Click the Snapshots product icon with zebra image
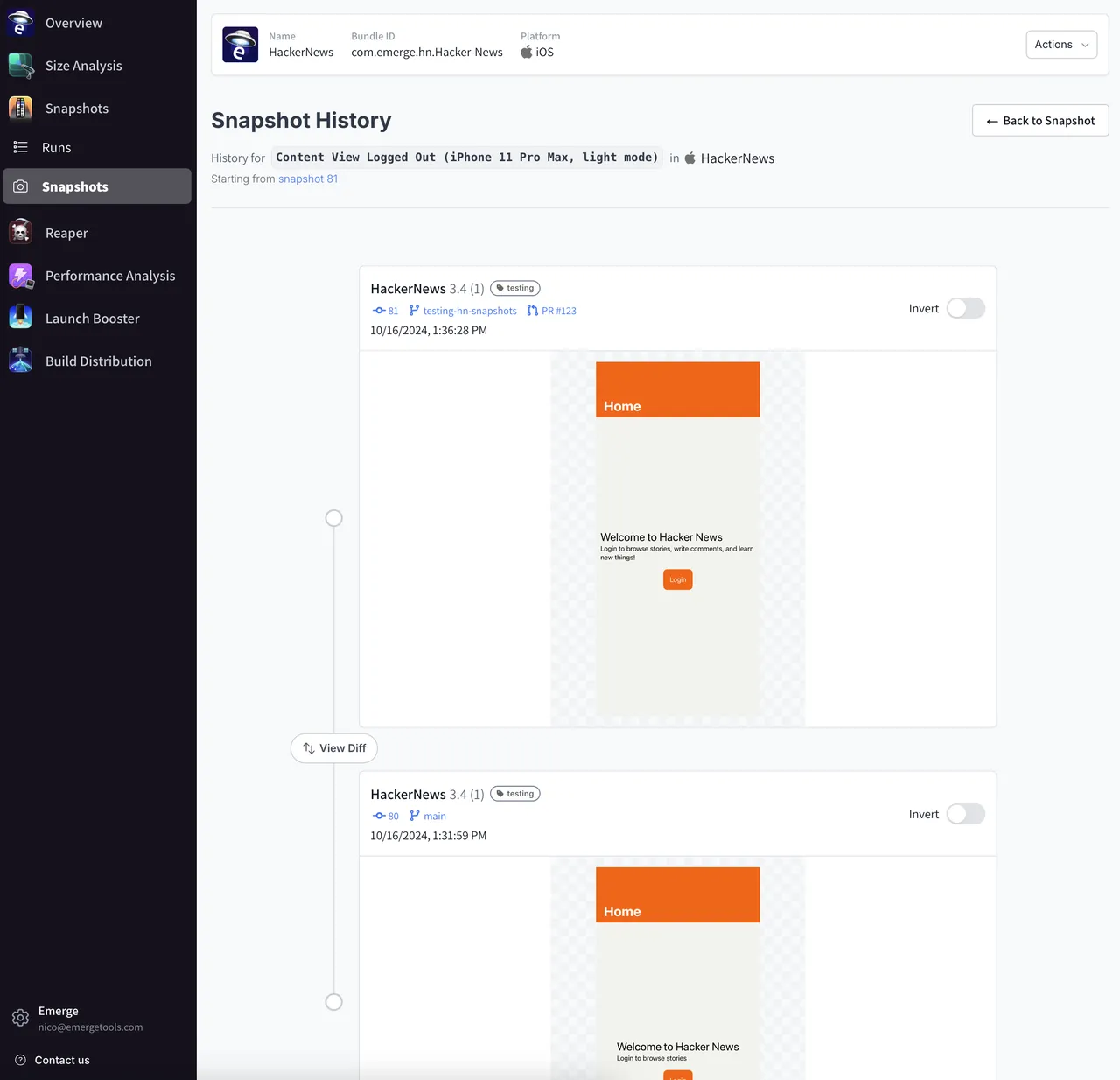Image resolution: width=1120 pixels, height=1080 pixels. (20, 109)
